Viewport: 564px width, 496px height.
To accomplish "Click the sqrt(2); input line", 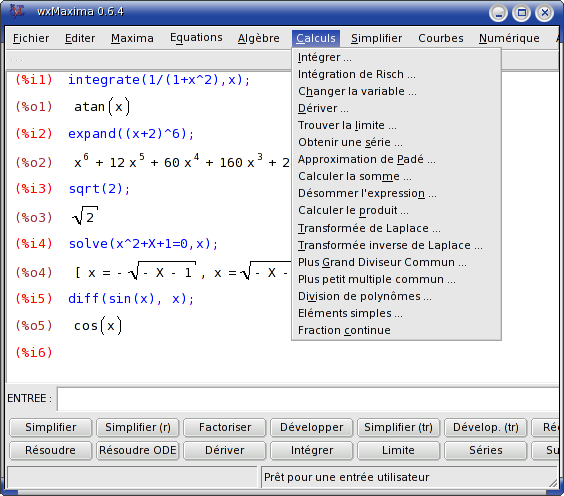I will tap(99, 188).
